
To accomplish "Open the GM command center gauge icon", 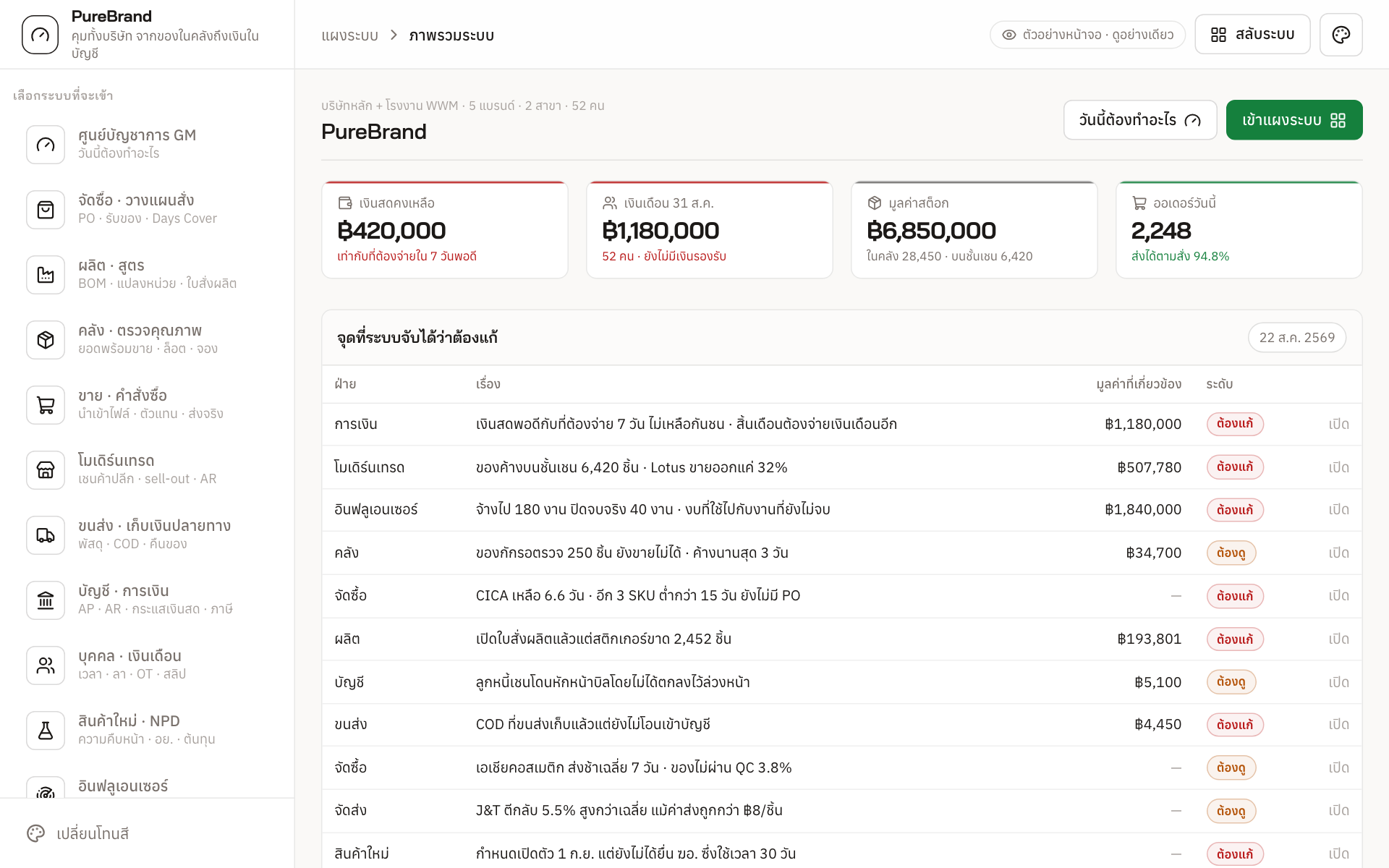I will pos(46,145).
